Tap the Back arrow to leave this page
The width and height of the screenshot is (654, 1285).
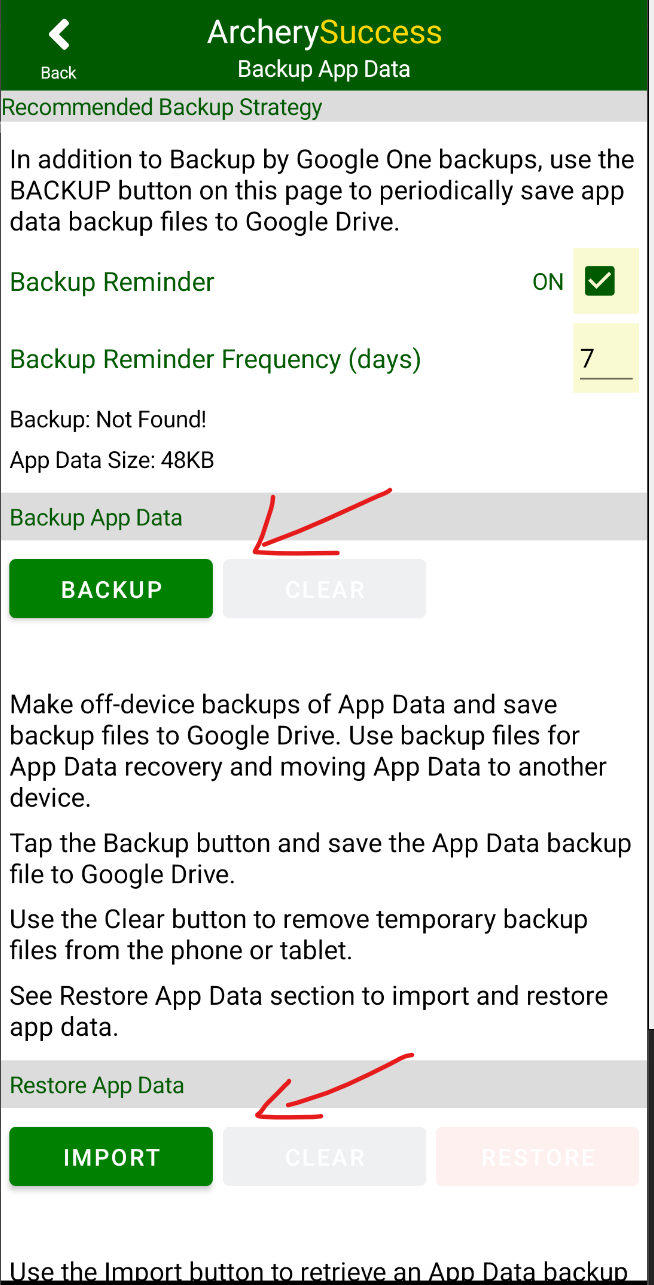coord(57,34)
